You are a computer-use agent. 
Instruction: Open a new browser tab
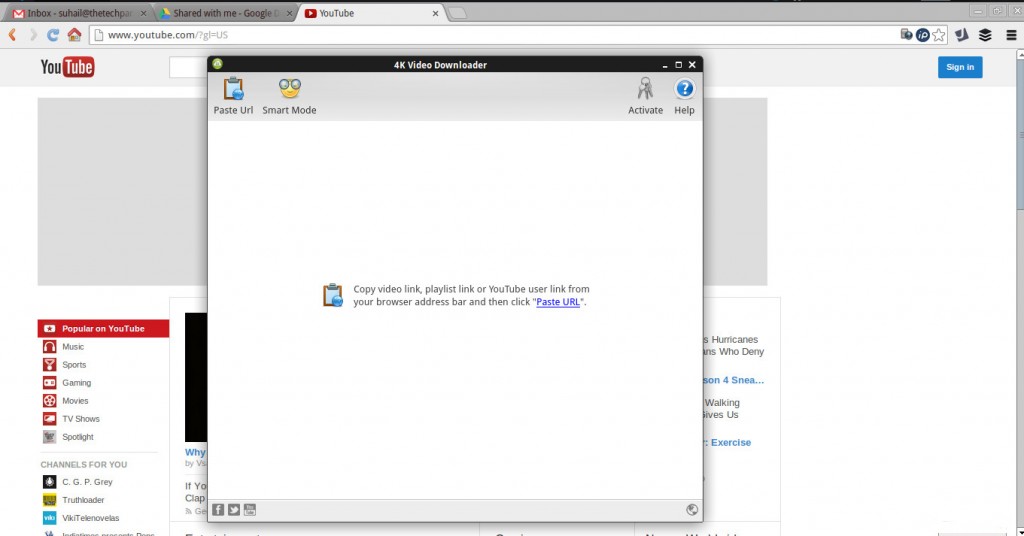coord(458,13)
